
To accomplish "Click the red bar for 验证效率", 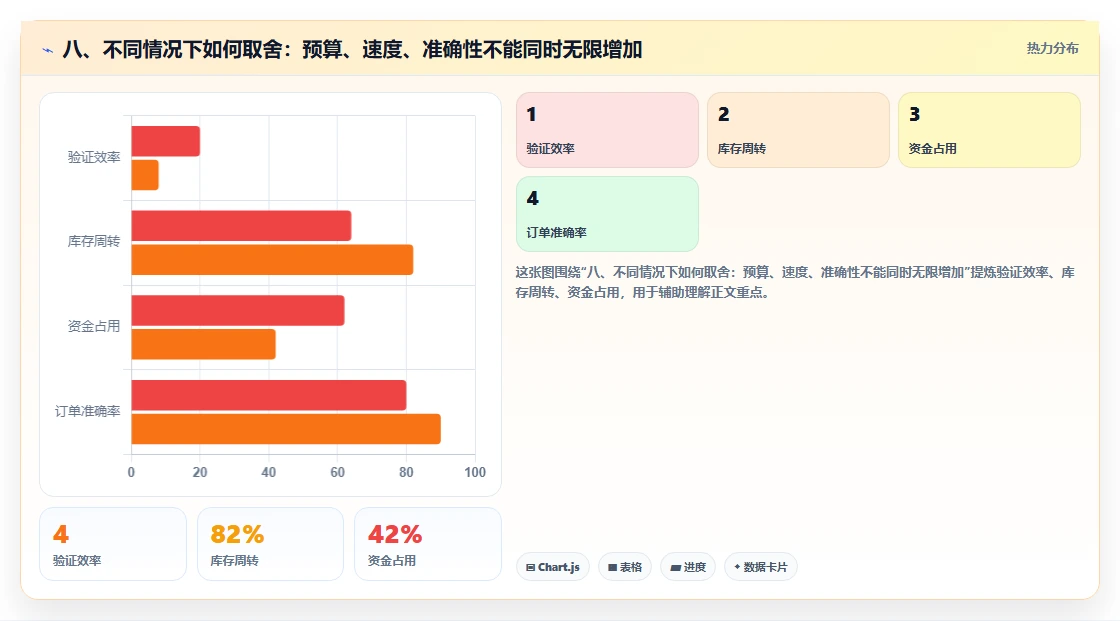I will (166, 141).
